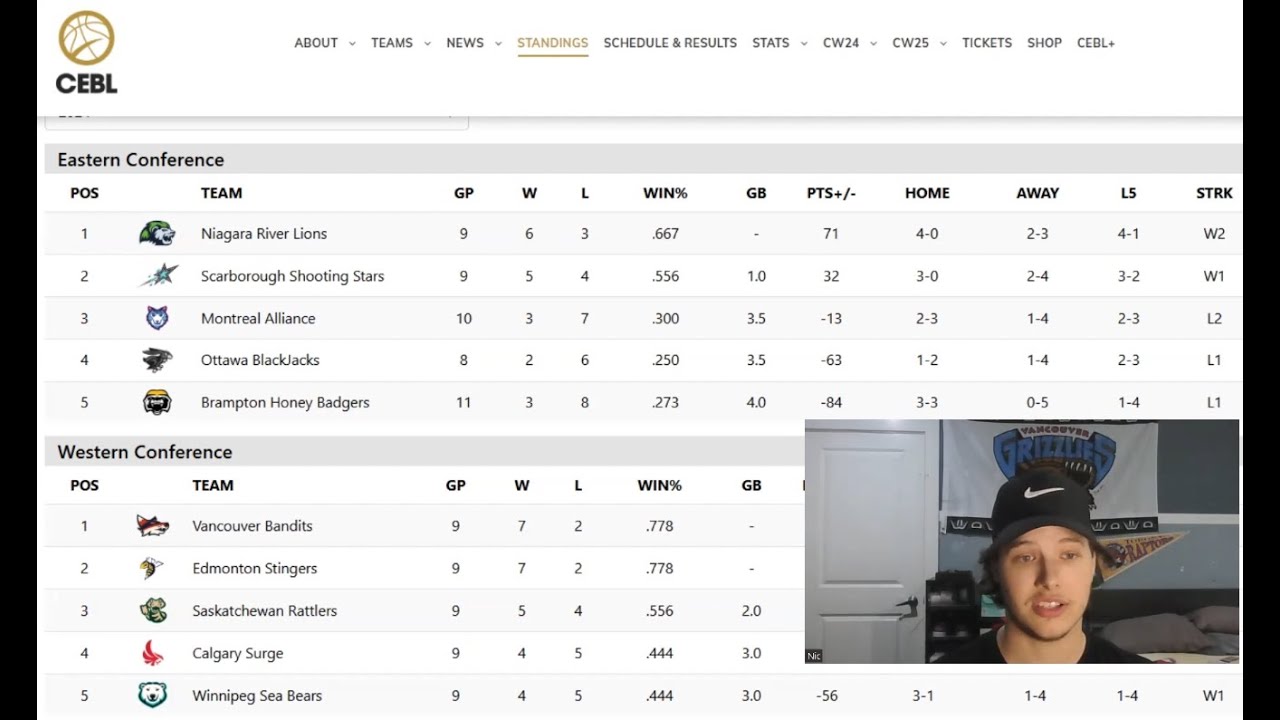The width and height of the screenshot is (1280, 720).
Task: Click Eastern PTS+/- column header
Action: [x=831, y=193]
